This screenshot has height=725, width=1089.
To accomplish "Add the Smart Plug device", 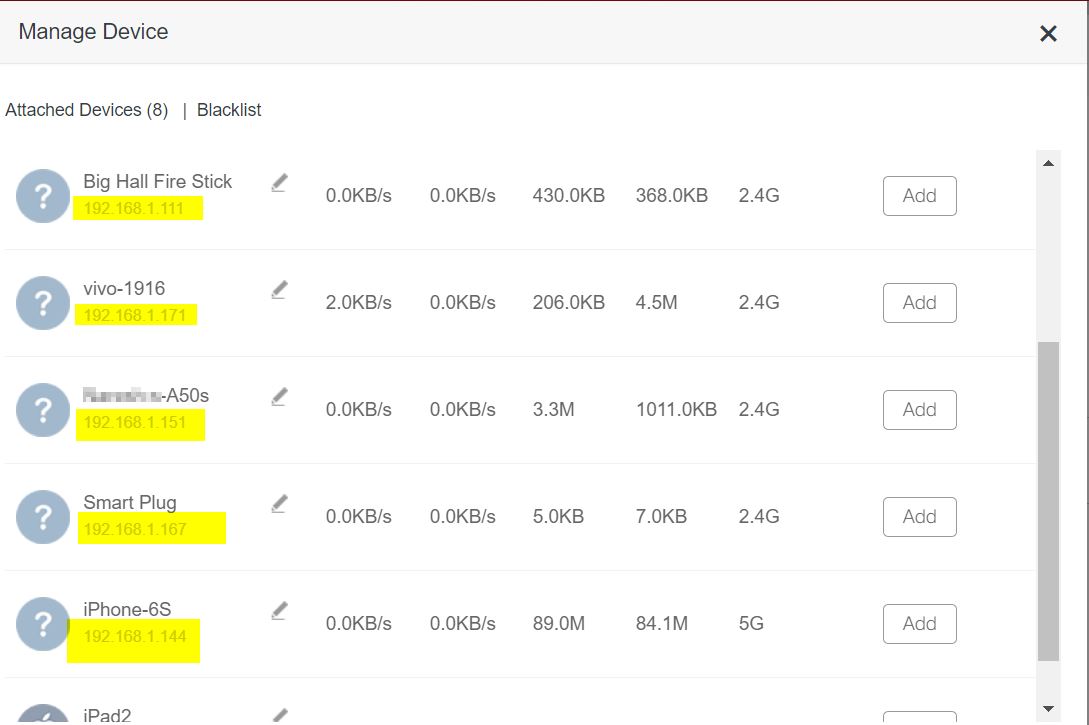I will tap(919, 517).
